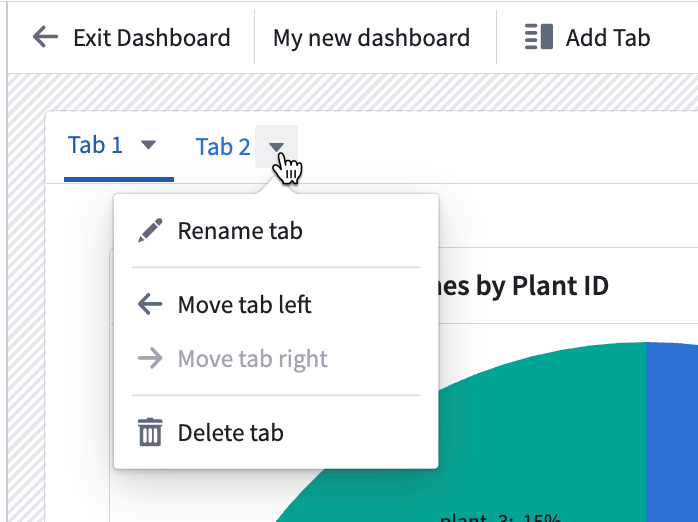Click the pencil icon for Rename tab
Screen dimensions: 698x522
(150, 231)
